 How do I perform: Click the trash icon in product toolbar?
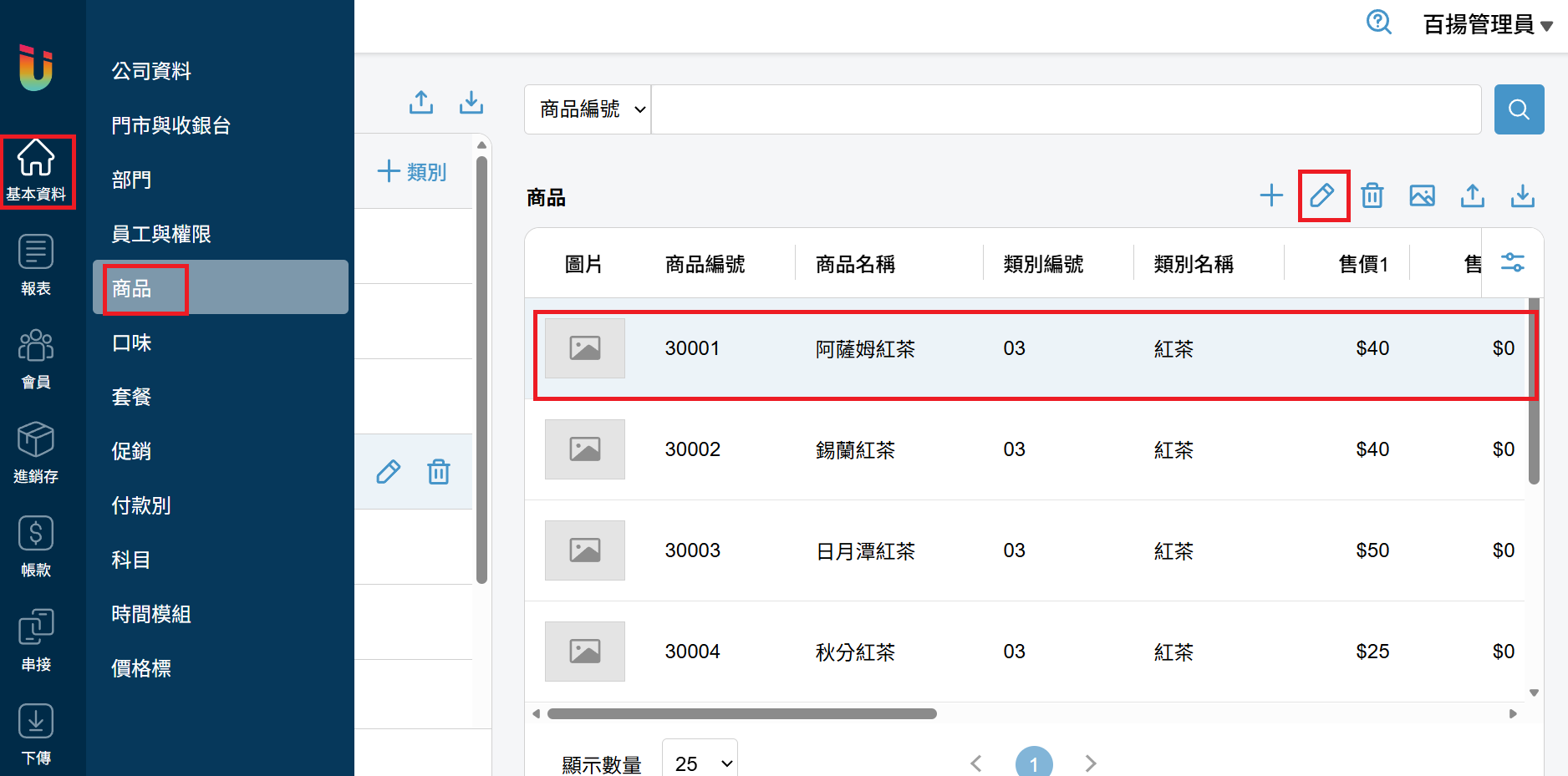coord(1372,195)
